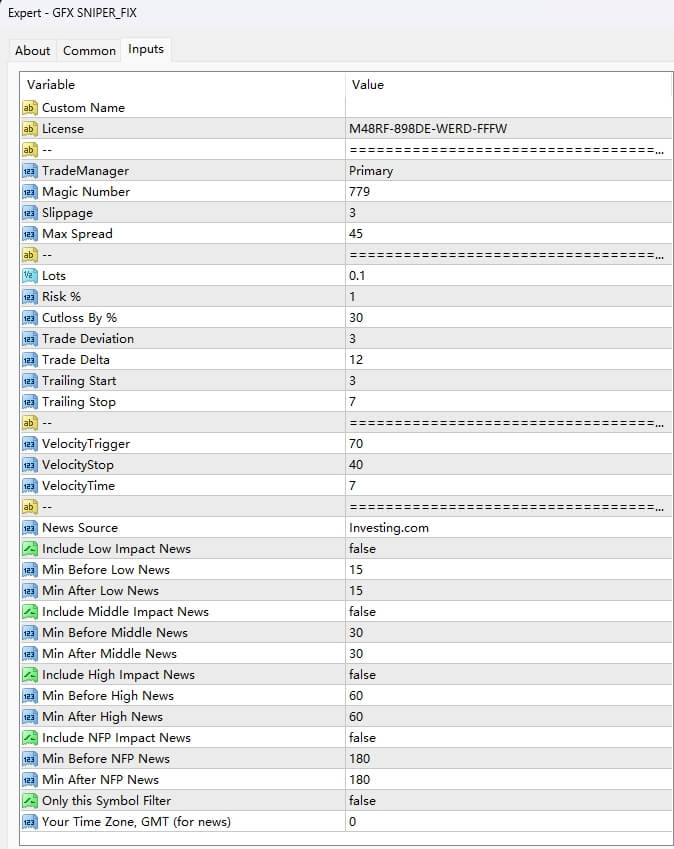Click the Trade Deviation row icon

[x=29, y=339]
